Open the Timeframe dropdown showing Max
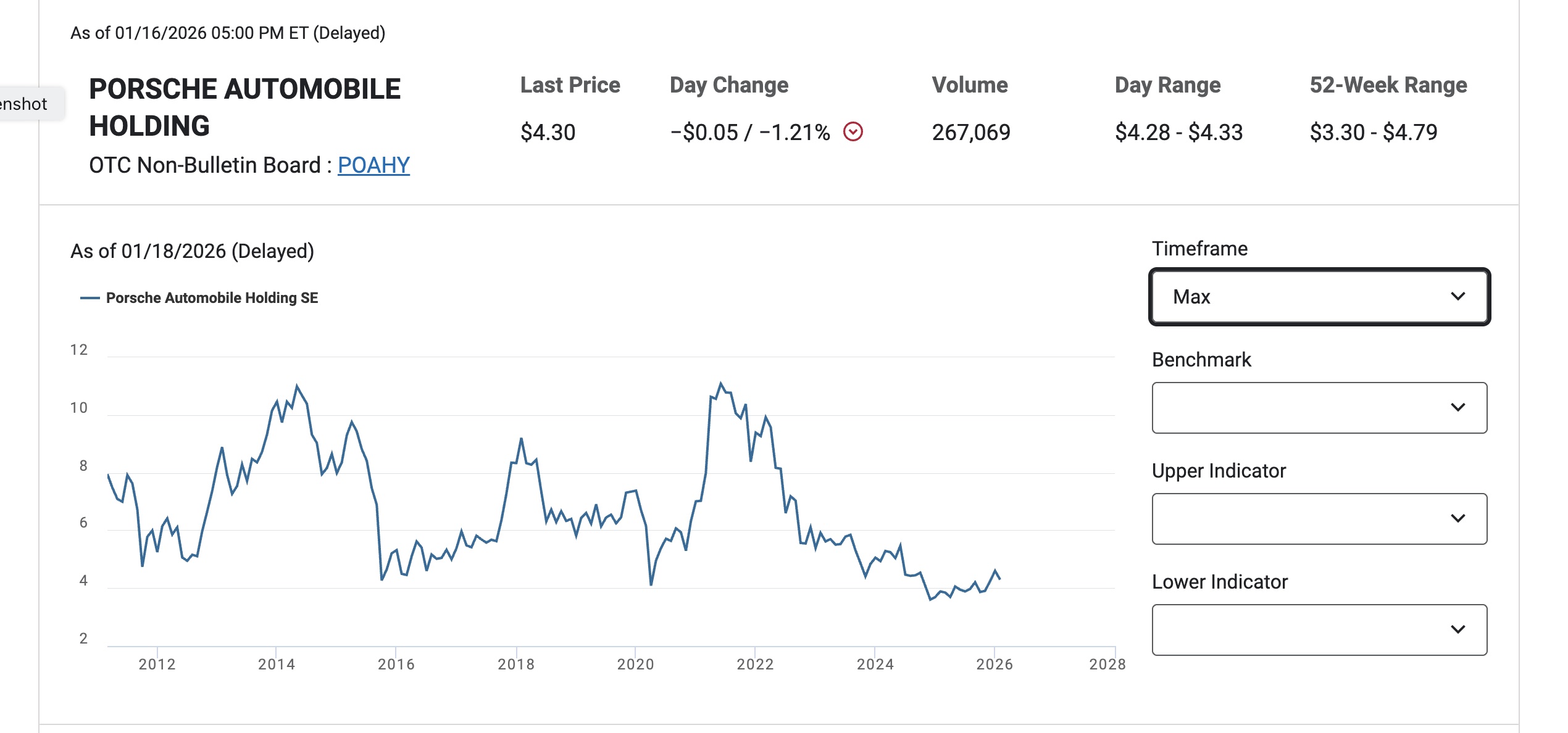This screenshot has width=1568, height=733. pos(1319,297)
